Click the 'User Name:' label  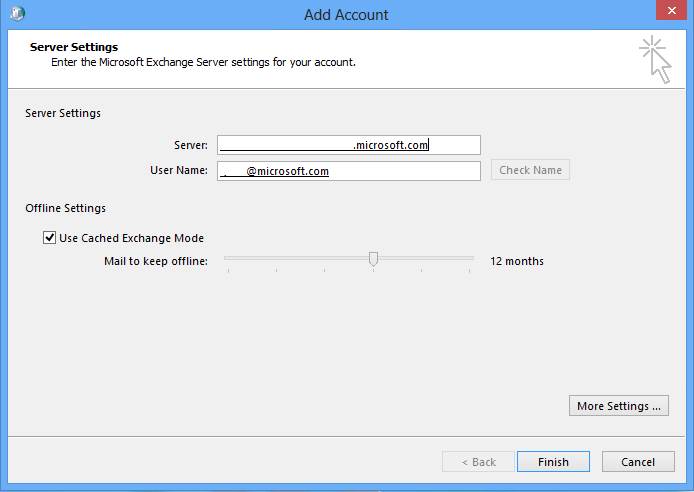179,170
